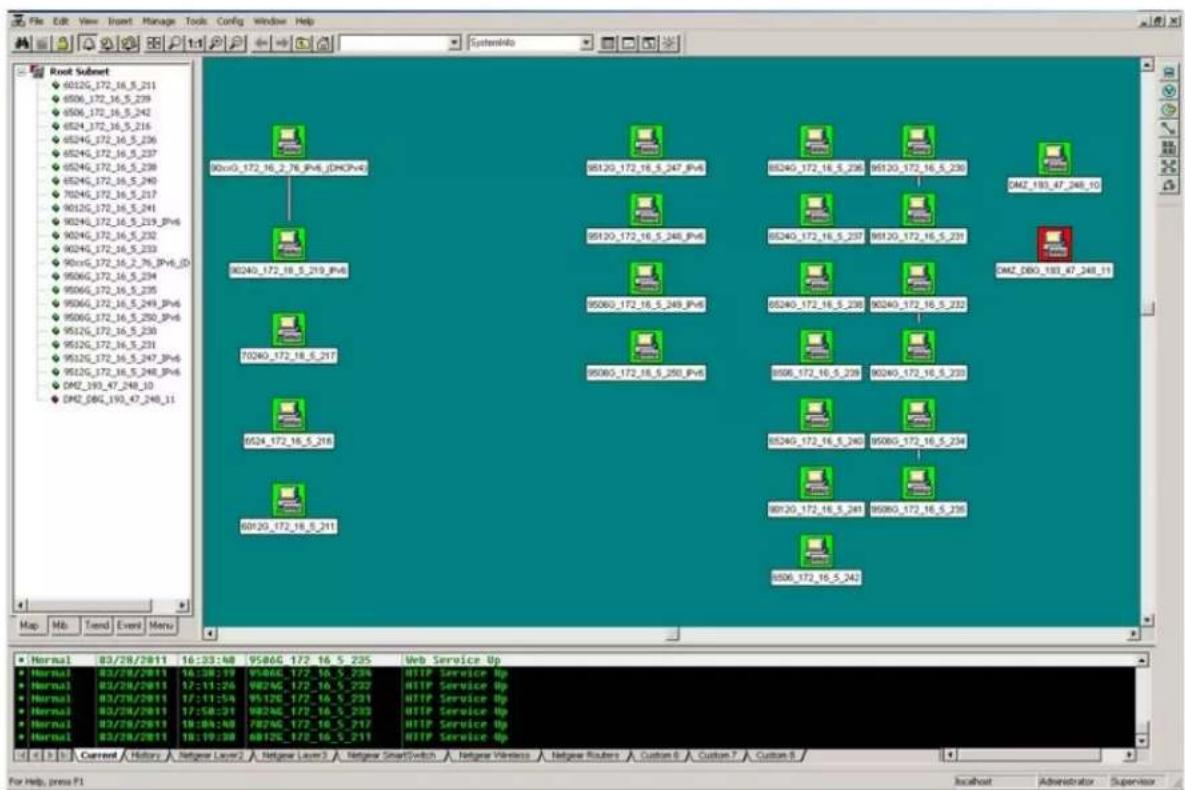Select the 6012G_172_16_5_211 device icon on map
This screenshot has height=790, width=1185.
[289, 500]
